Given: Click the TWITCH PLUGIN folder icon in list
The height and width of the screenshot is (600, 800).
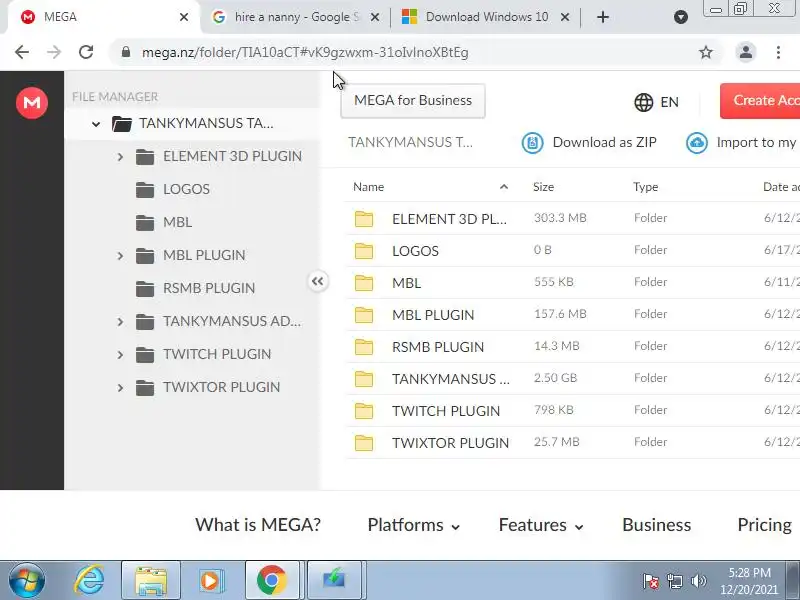Looking at the screenshot, I should (364, 411).
